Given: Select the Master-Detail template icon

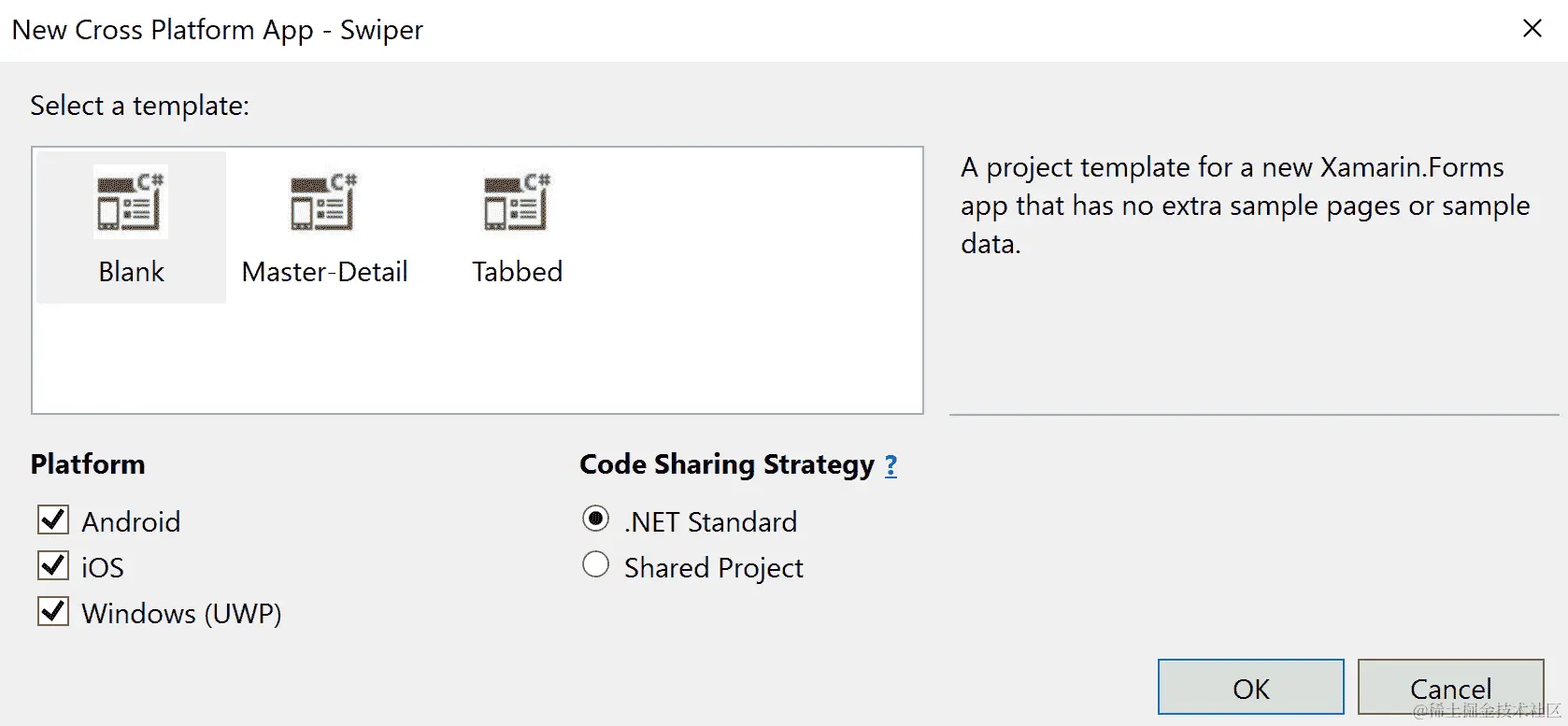Looking at the screenshot, I should pyautogui.click(x=323, y=203).
